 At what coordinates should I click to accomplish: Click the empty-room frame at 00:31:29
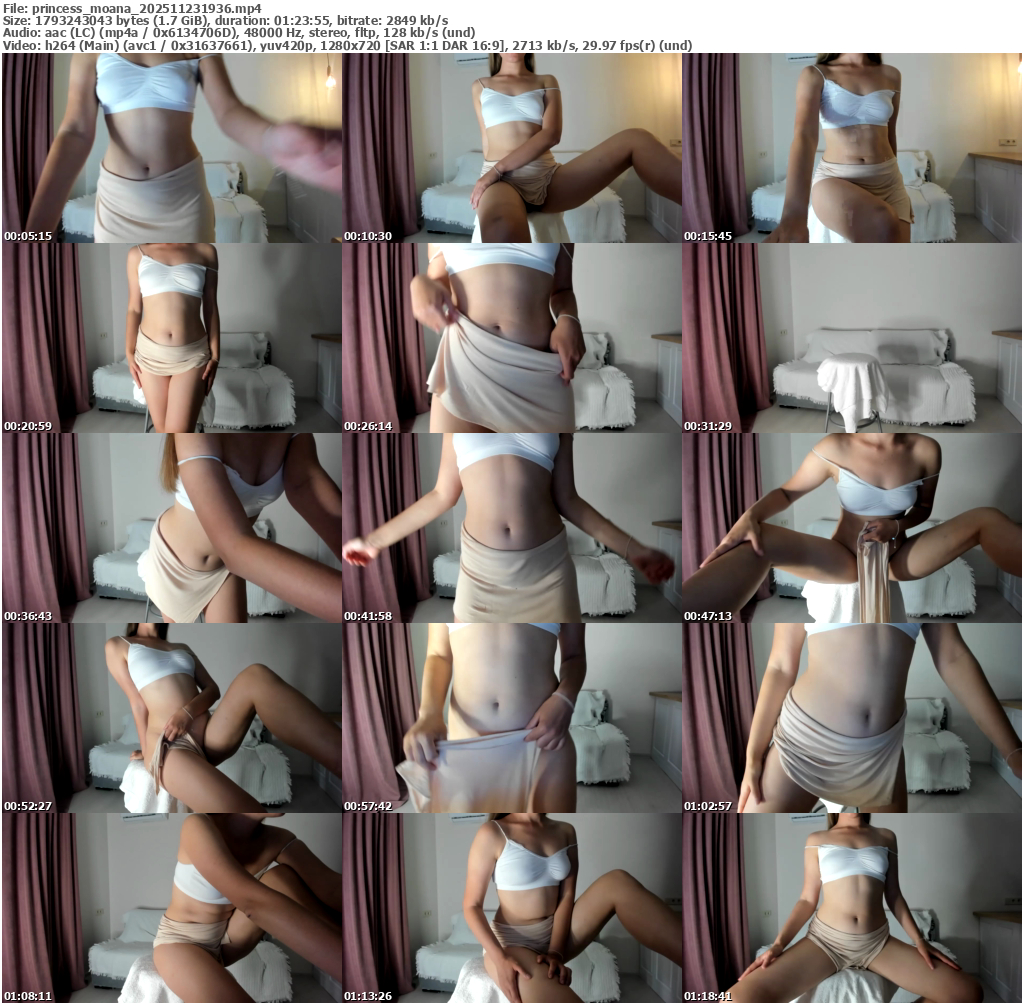(x=852, y=338)
